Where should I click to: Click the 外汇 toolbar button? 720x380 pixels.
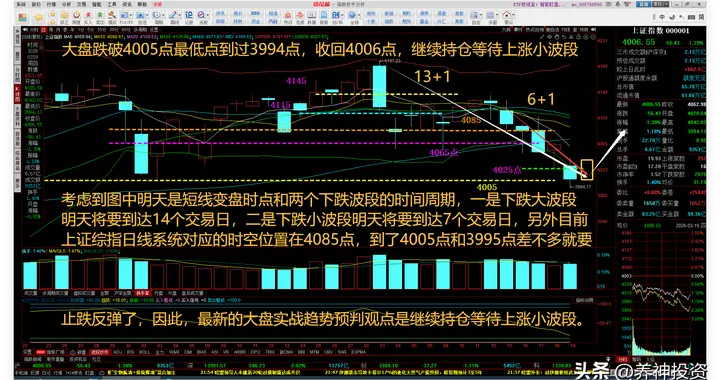(441, 22)
